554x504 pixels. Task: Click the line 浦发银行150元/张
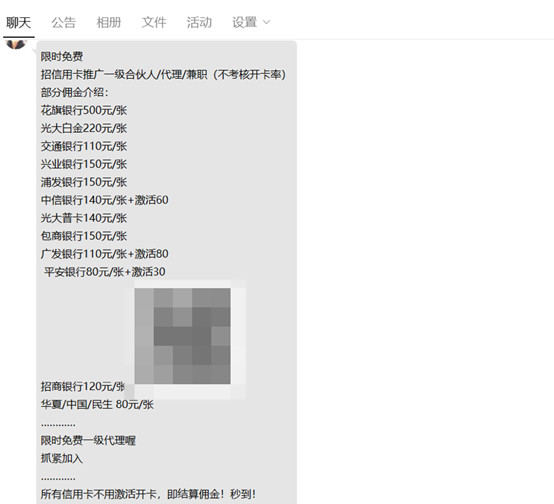pos(84,182)
